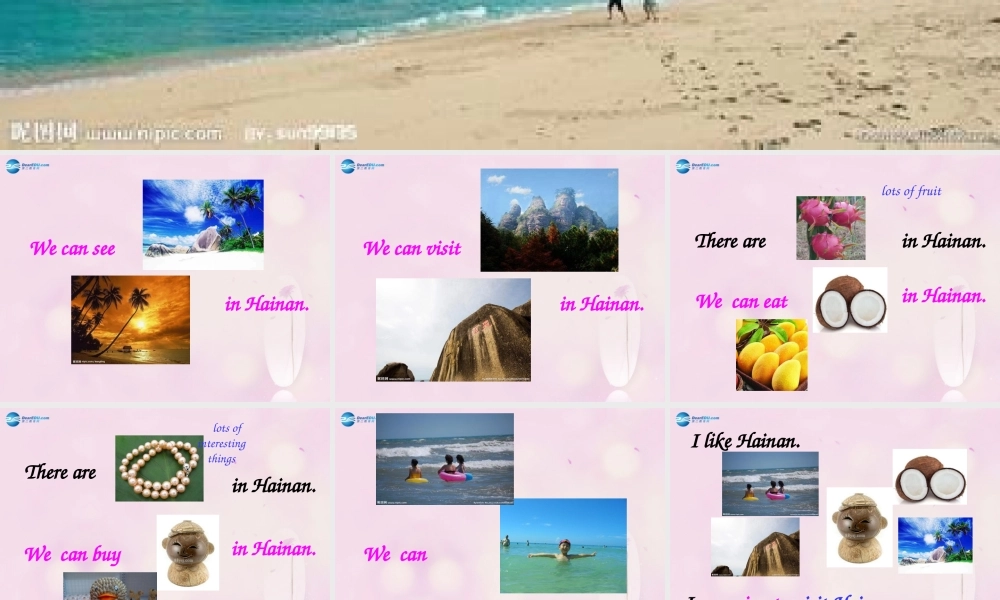
Task: Open the sandy beach shoreline image at top
Action: pyautogui.click(x=500, y=75)
